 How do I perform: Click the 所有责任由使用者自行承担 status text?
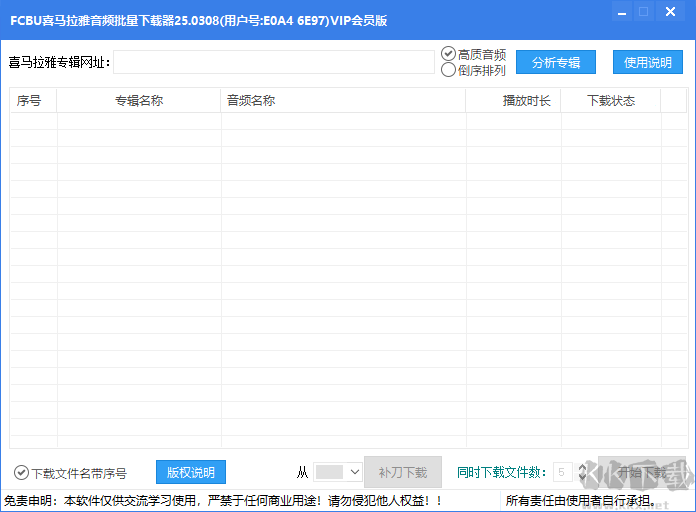[581, 501]
